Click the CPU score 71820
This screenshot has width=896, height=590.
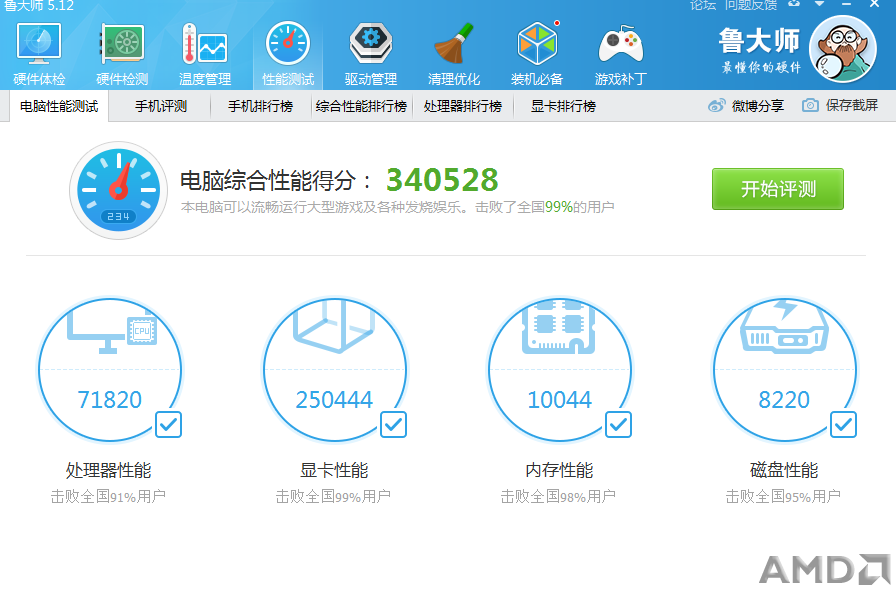click(x=110, y=400)
